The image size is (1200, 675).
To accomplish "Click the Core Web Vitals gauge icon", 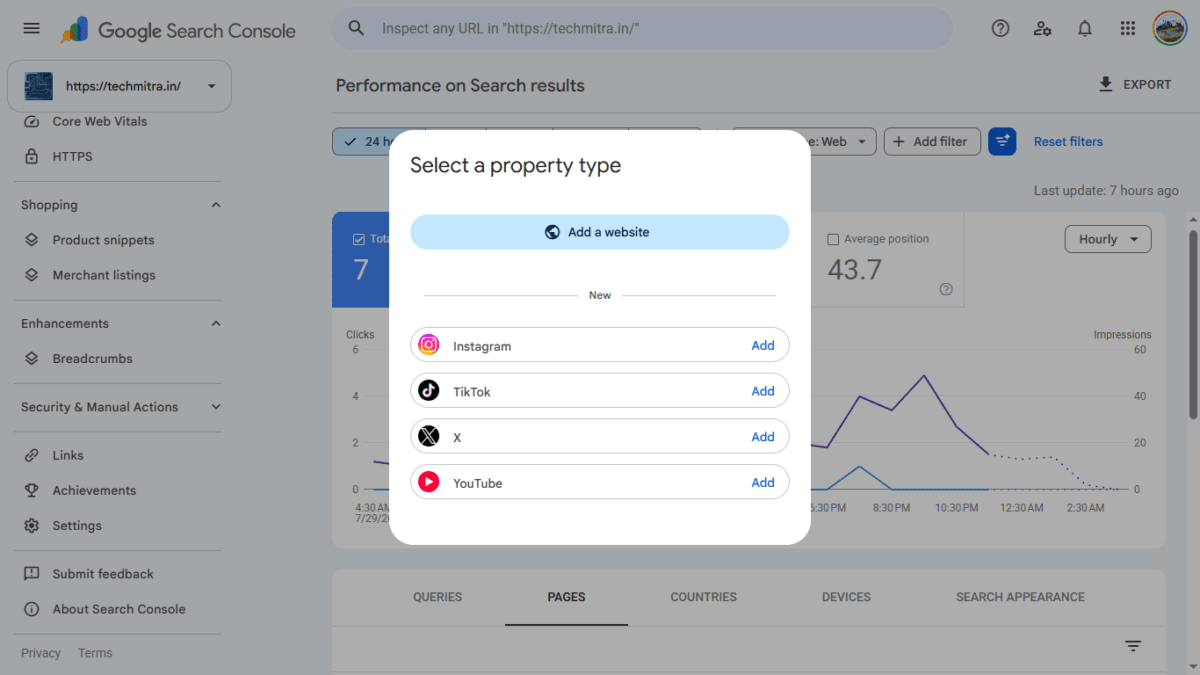I will (x=32, y=121).
